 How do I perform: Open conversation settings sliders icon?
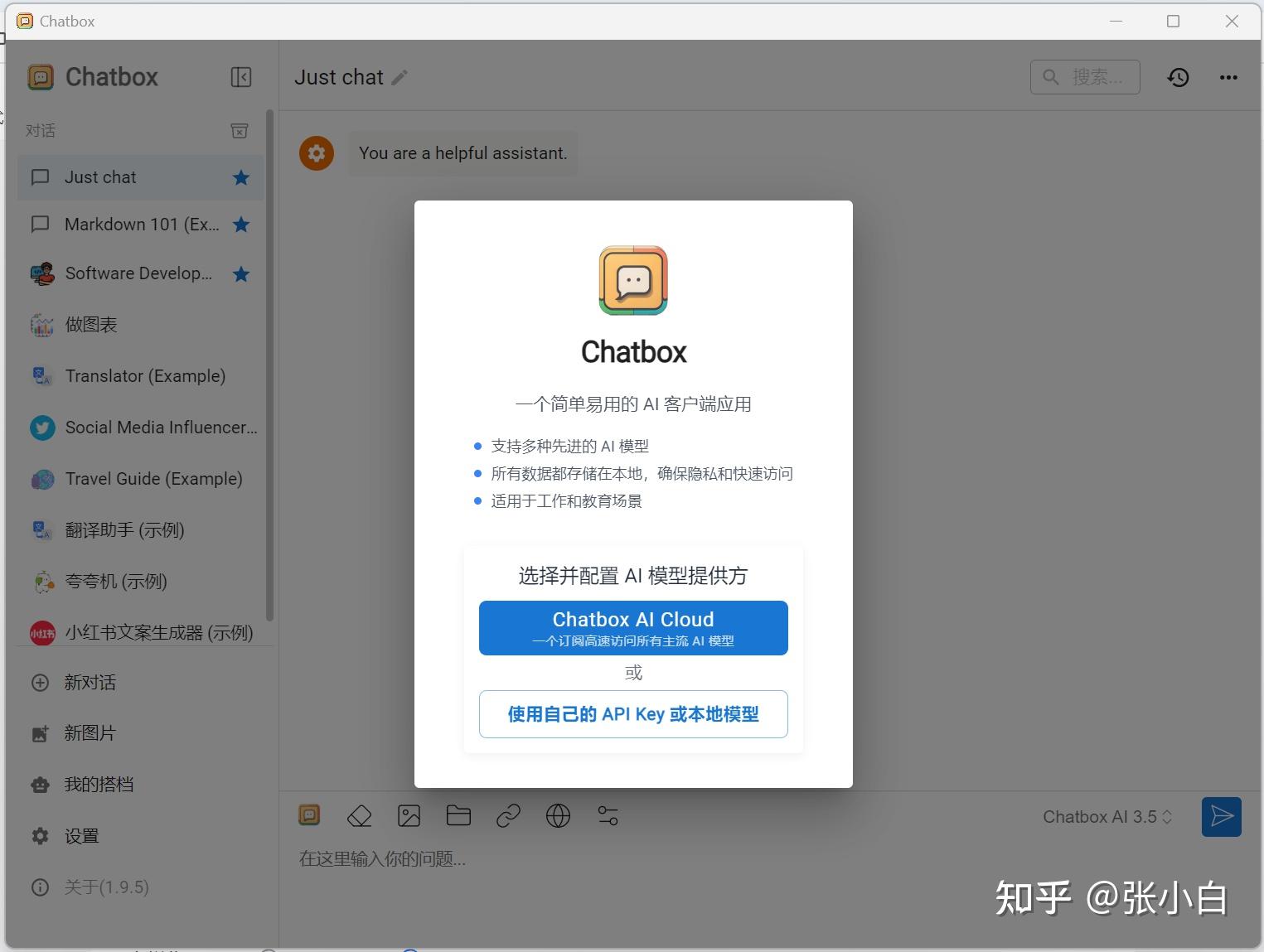[608, 816]
